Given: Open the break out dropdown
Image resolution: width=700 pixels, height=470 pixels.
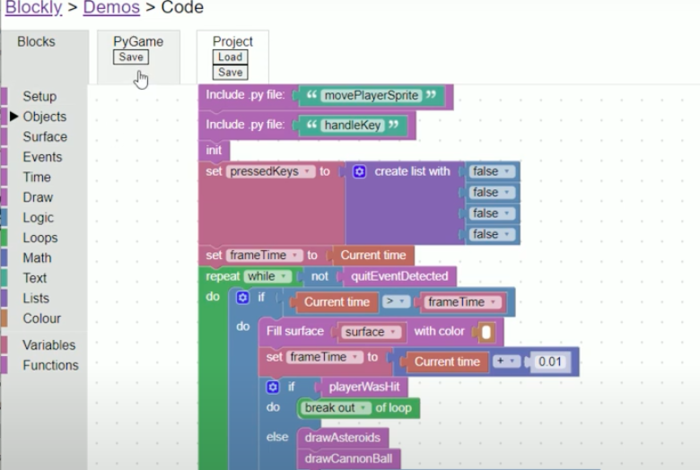Looking at the screenshot, I should coord(337,408).
